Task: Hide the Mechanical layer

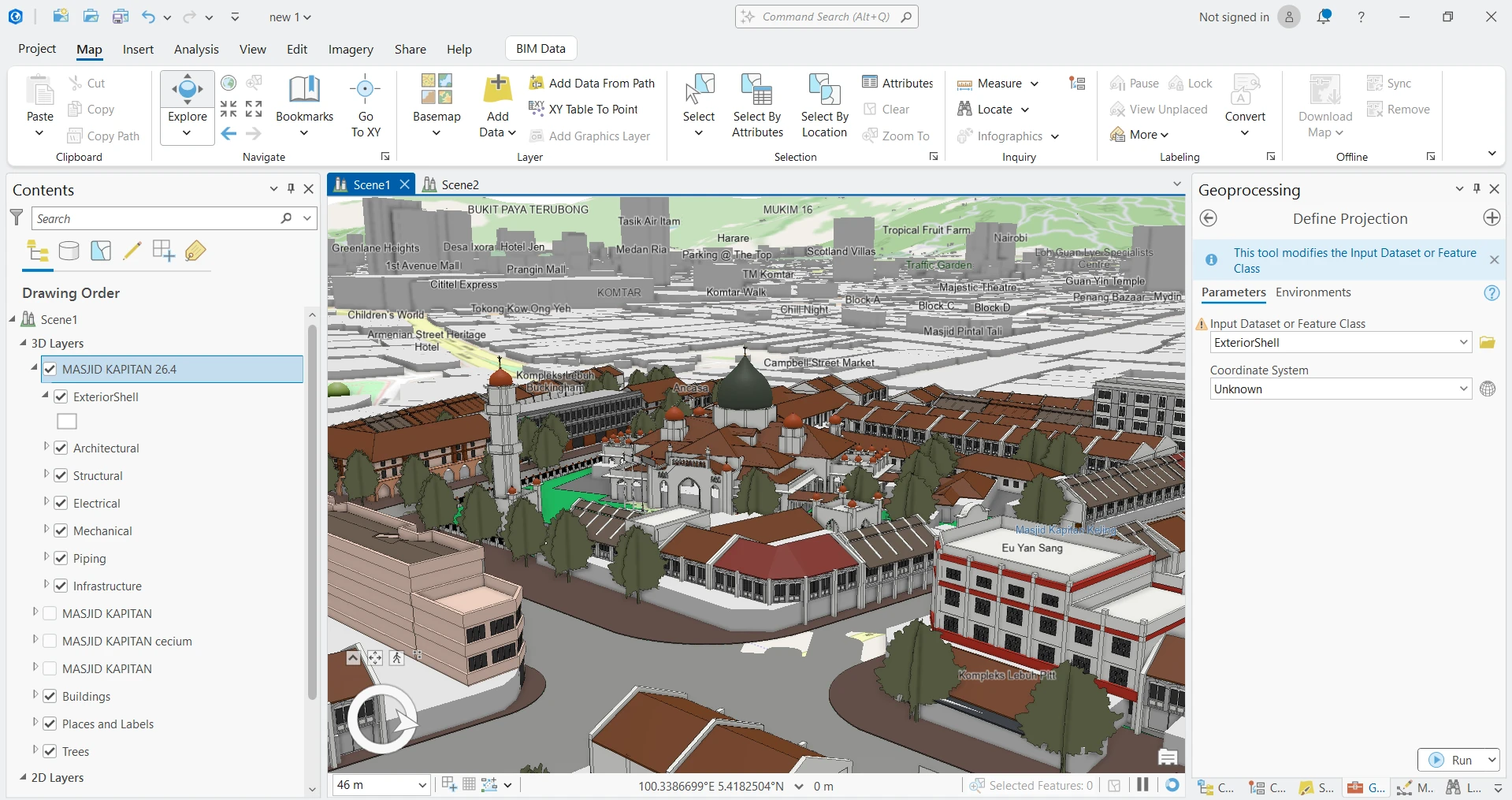Action: [61, 530]
